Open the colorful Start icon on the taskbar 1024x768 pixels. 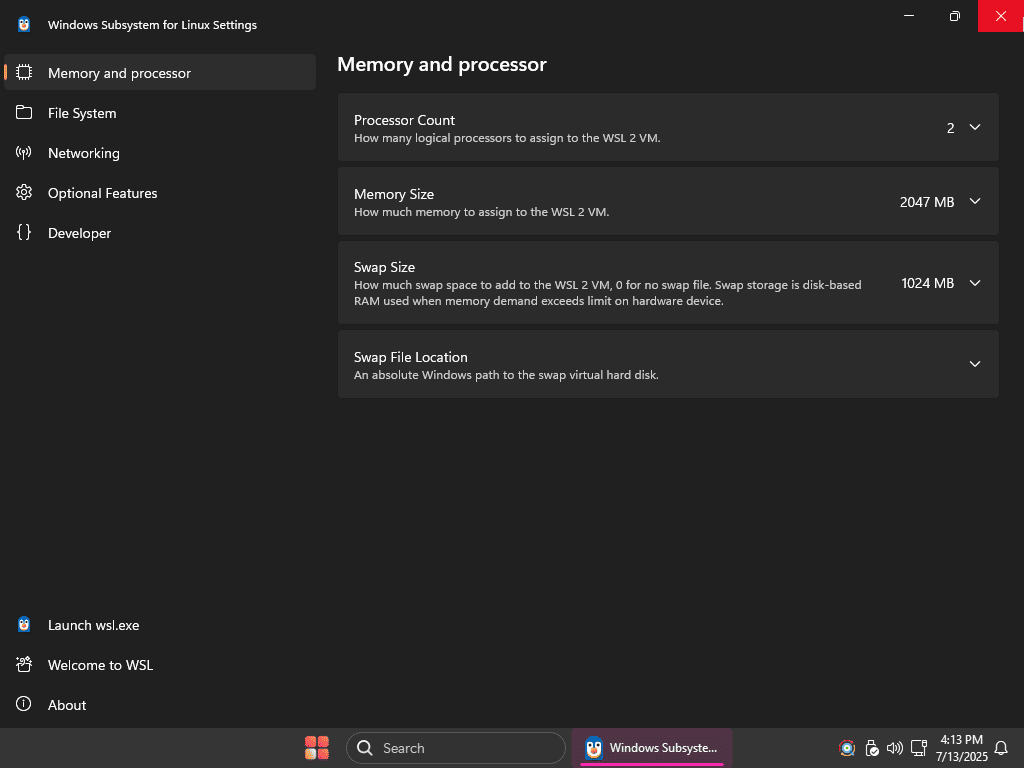(317, 748)
